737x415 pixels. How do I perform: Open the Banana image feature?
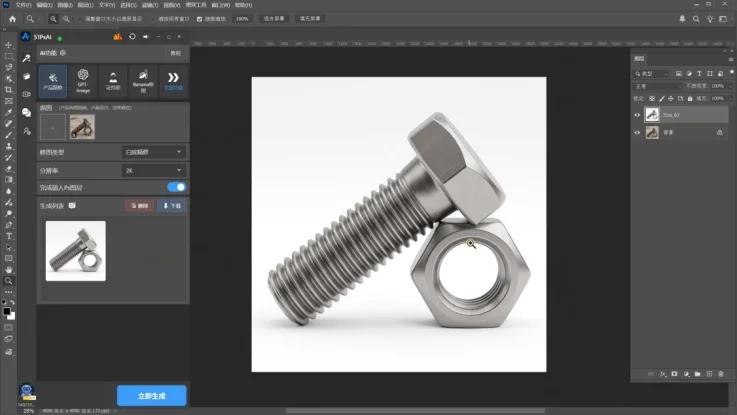point(143,81)
